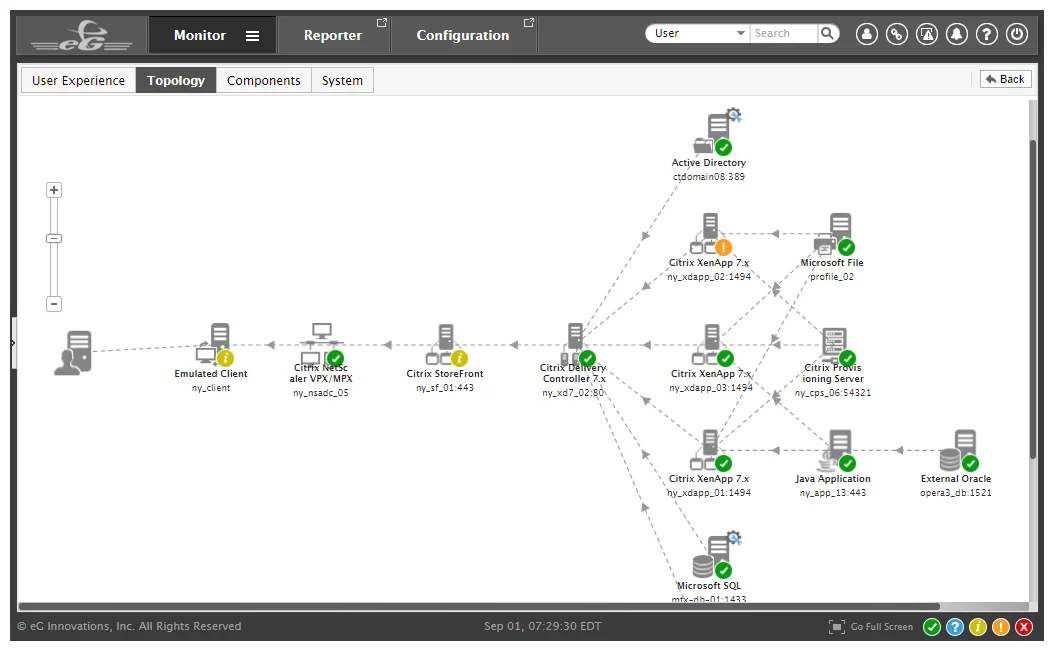Open the user profile icon
The height and width of the screenshot is (651, 1054).
[866, 34]
